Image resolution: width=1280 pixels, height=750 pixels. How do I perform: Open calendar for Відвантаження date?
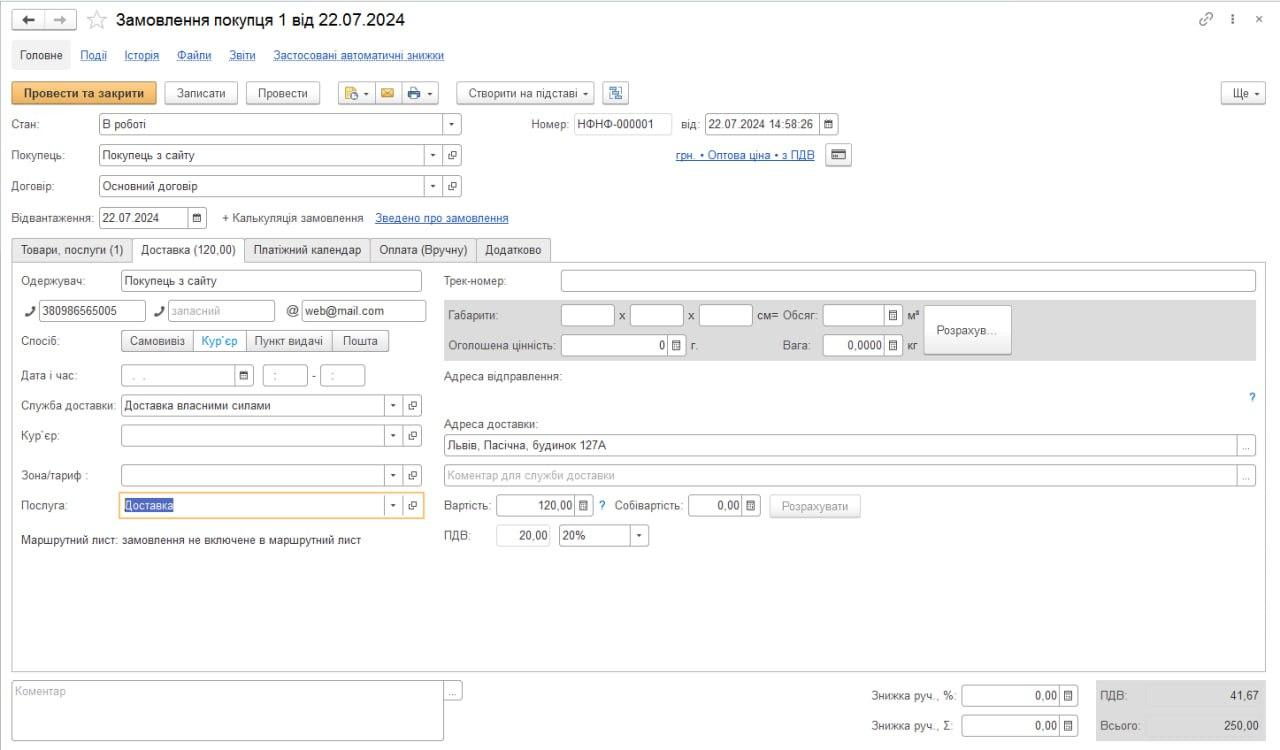[197, 218]
